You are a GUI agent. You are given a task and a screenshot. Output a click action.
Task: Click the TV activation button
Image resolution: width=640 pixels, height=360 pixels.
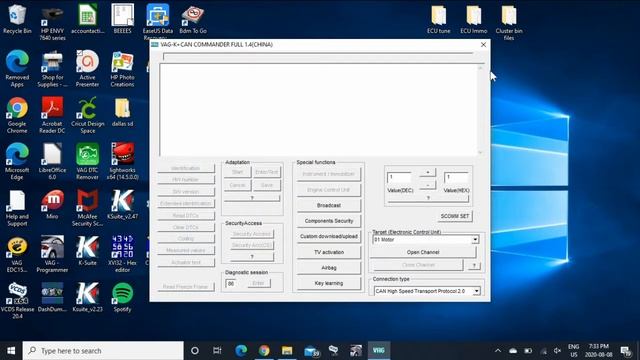click(x=329, y=252)
